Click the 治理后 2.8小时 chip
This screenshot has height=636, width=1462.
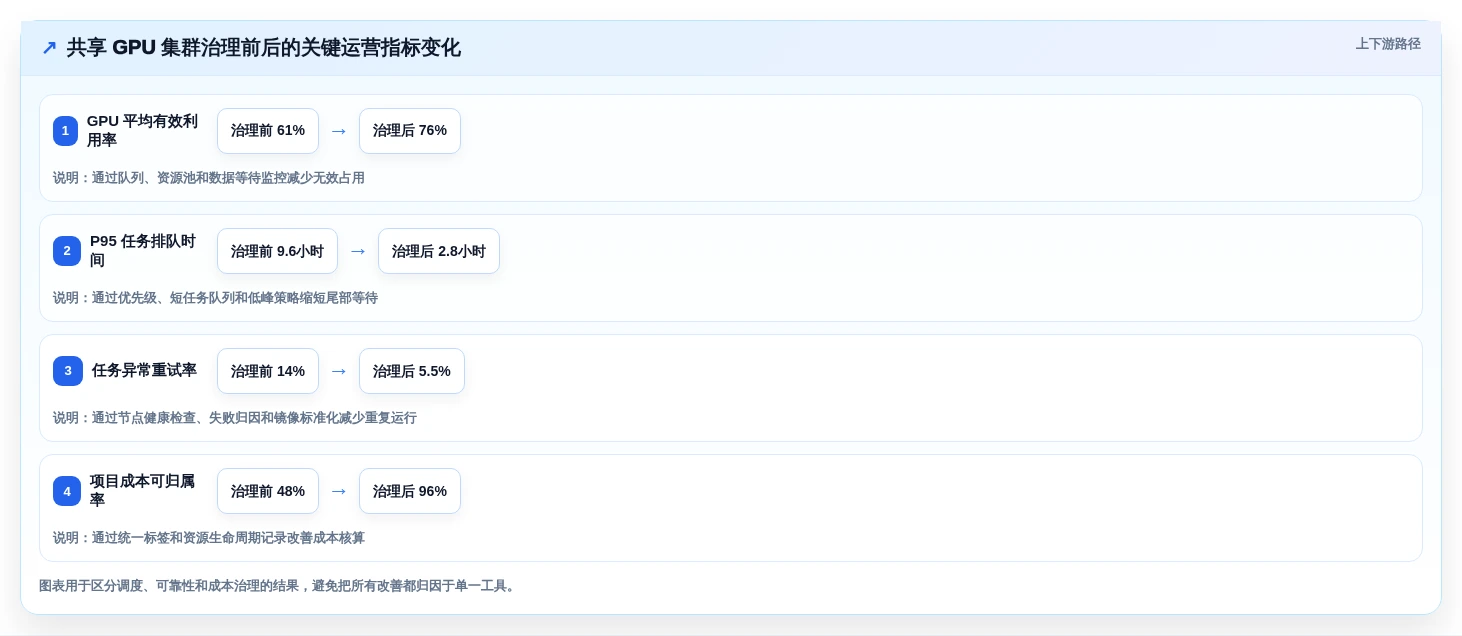point(439,251)
